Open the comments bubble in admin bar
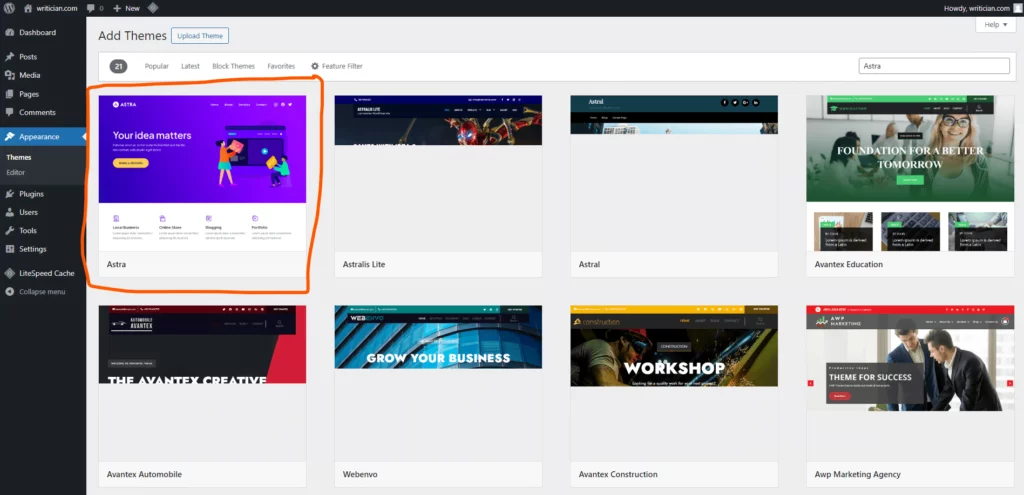Image resolution: width=1024 pixels, height=495 pixels. click(90, 8)
